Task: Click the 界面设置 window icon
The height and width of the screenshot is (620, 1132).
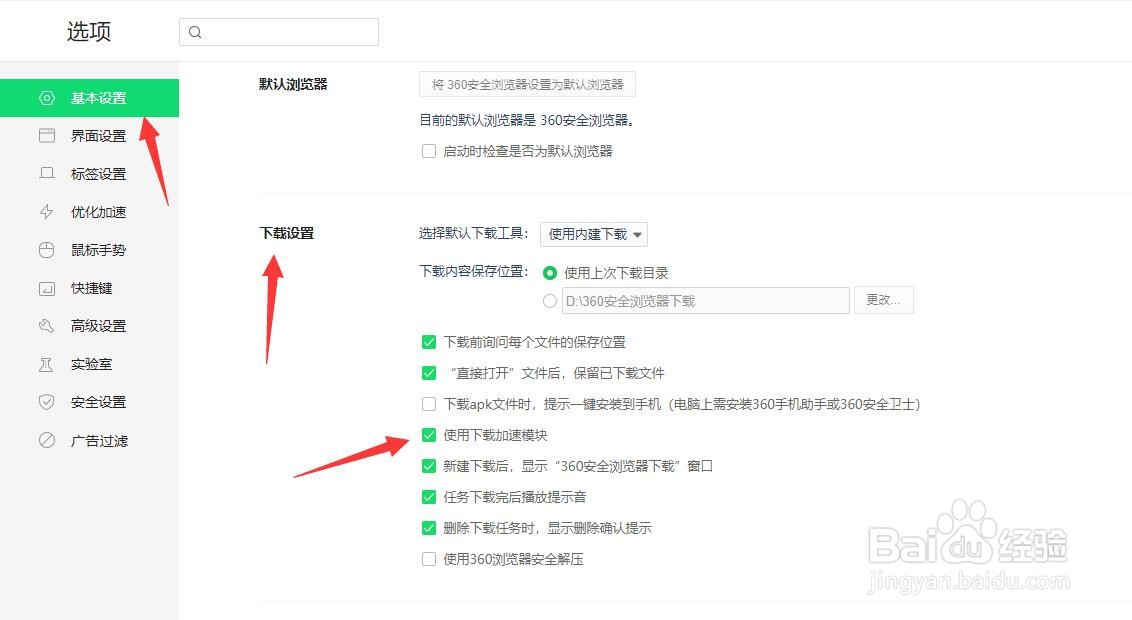Action: (47, 136)
